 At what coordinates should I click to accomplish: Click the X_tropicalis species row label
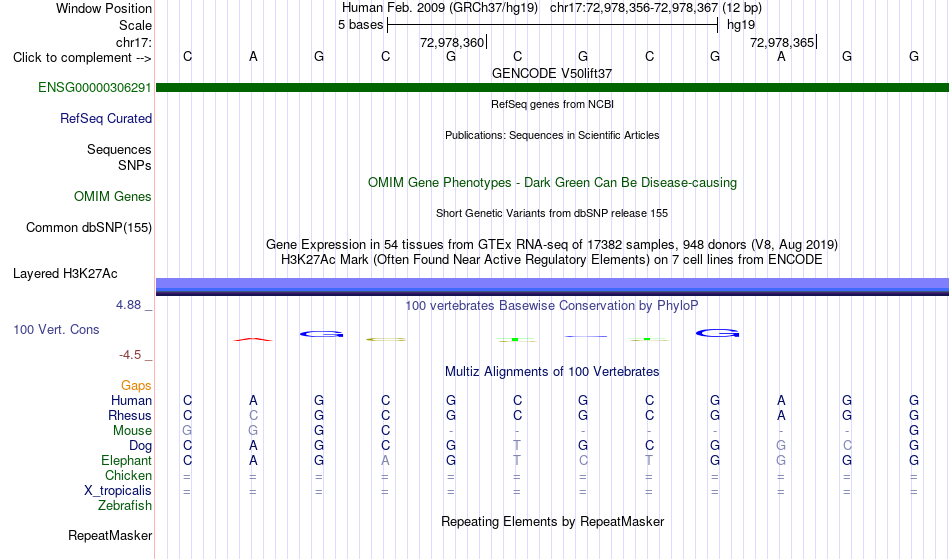(x=118, y=491)
